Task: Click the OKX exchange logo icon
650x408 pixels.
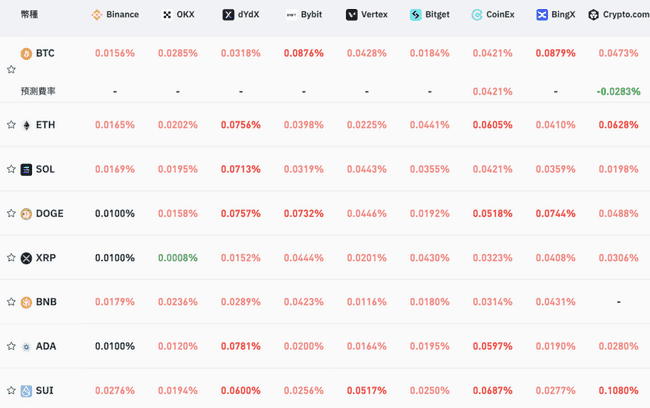Action: 167,15
